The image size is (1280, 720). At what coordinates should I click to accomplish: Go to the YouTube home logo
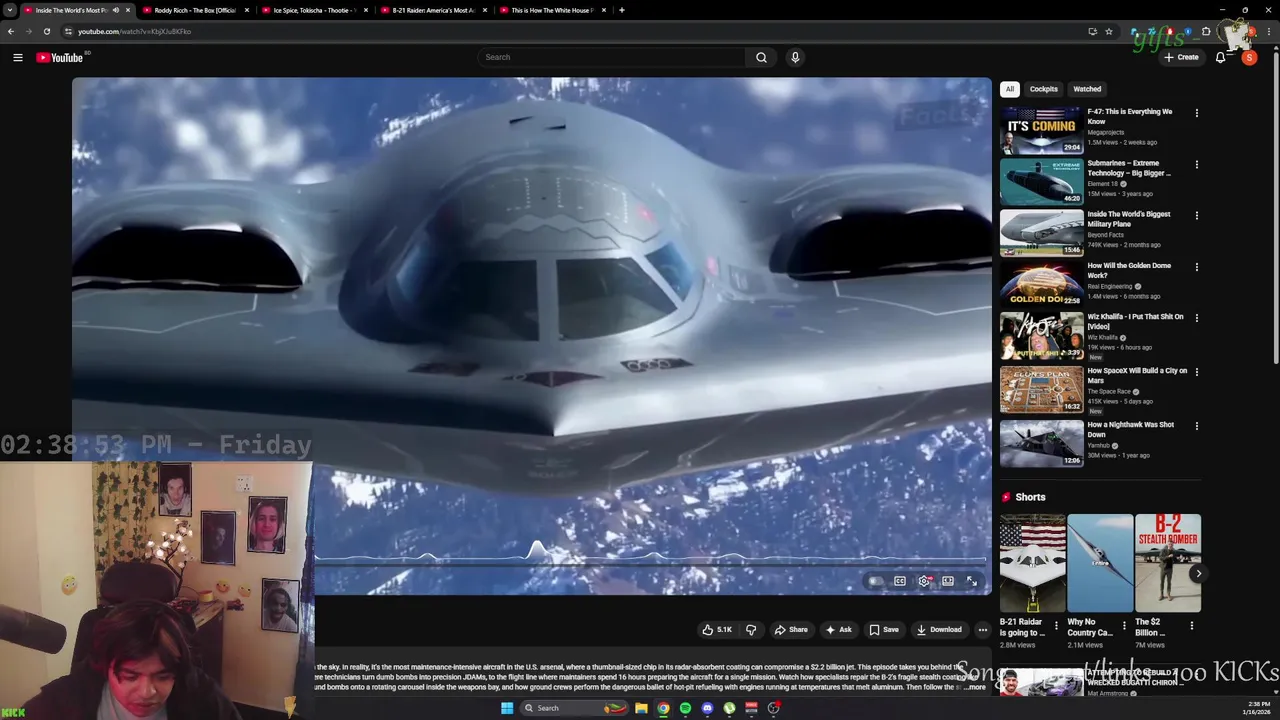(60, 57)
